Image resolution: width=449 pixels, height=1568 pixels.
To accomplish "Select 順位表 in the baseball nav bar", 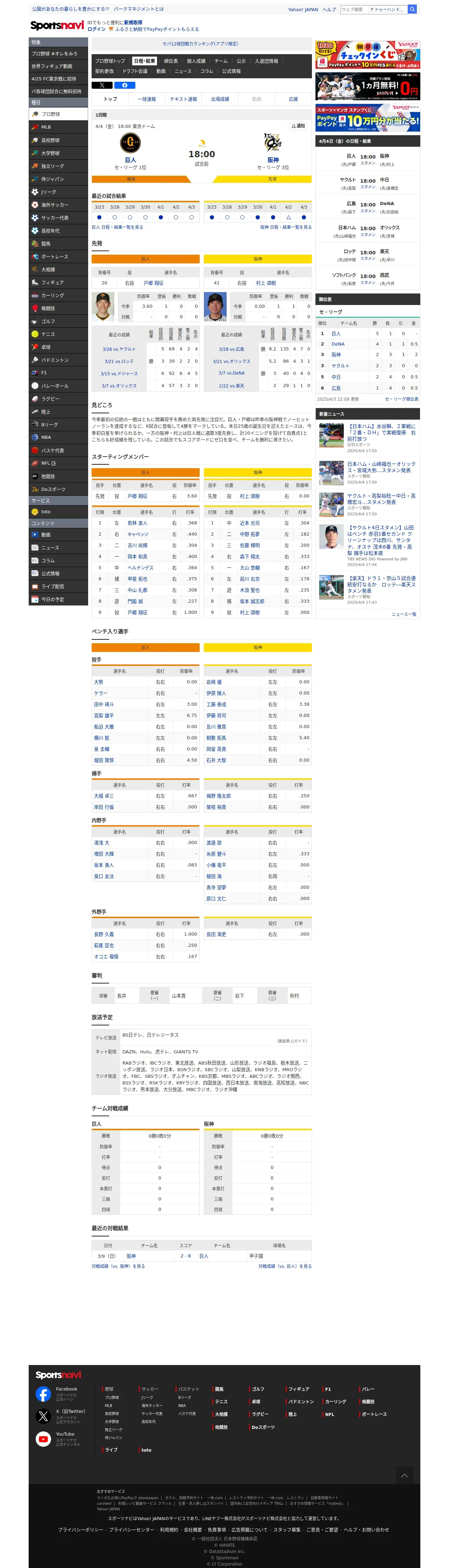I will [x=171, y=61].
